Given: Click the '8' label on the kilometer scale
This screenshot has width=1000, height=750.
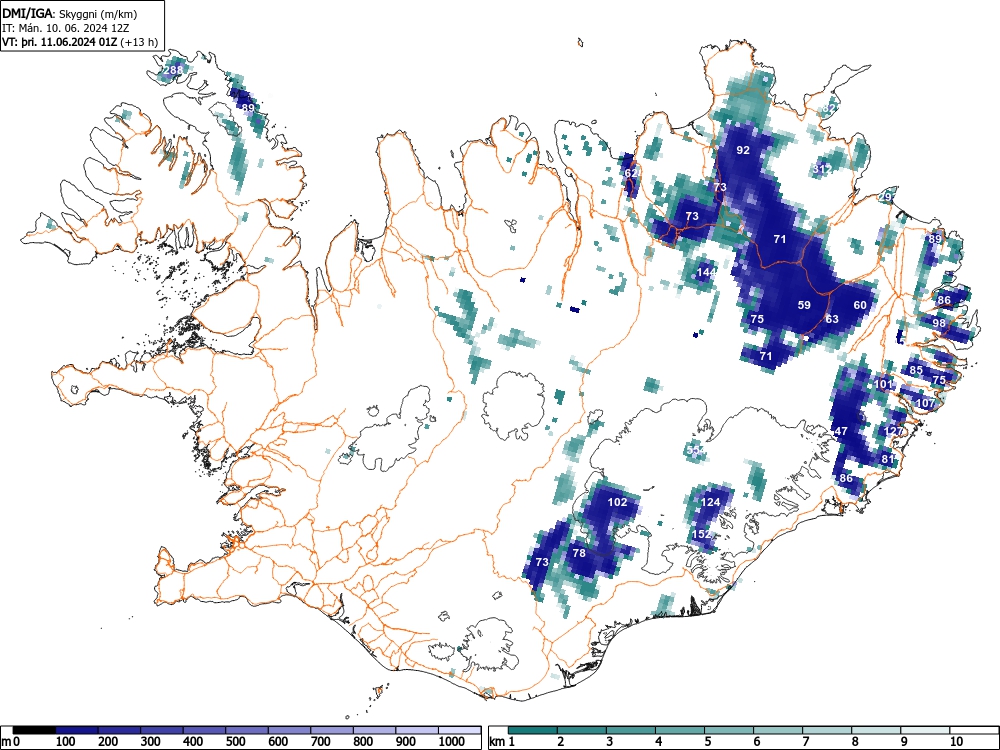Looking at the screenshot, I should click(x=855, y=741).
